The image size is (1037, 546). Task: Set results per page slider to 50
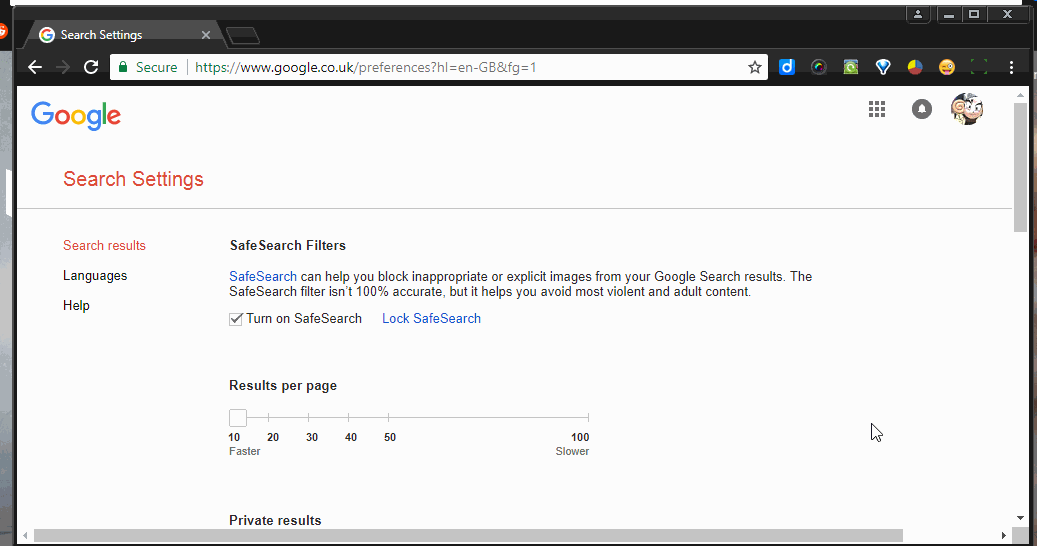[x=388, y=418]
